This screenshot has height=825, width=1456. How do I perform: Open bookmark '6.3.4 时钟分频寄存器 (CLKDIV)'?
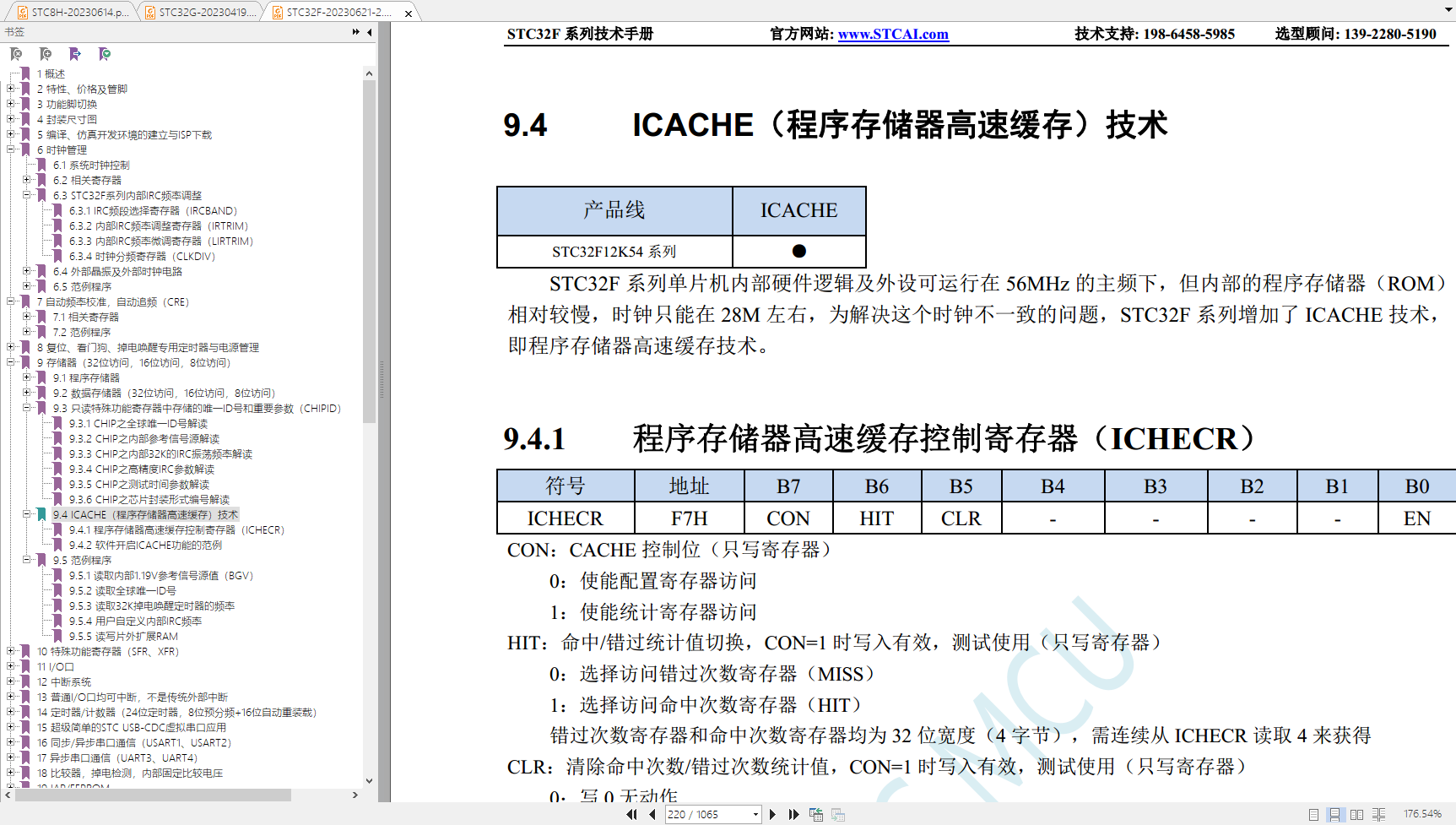143,256
